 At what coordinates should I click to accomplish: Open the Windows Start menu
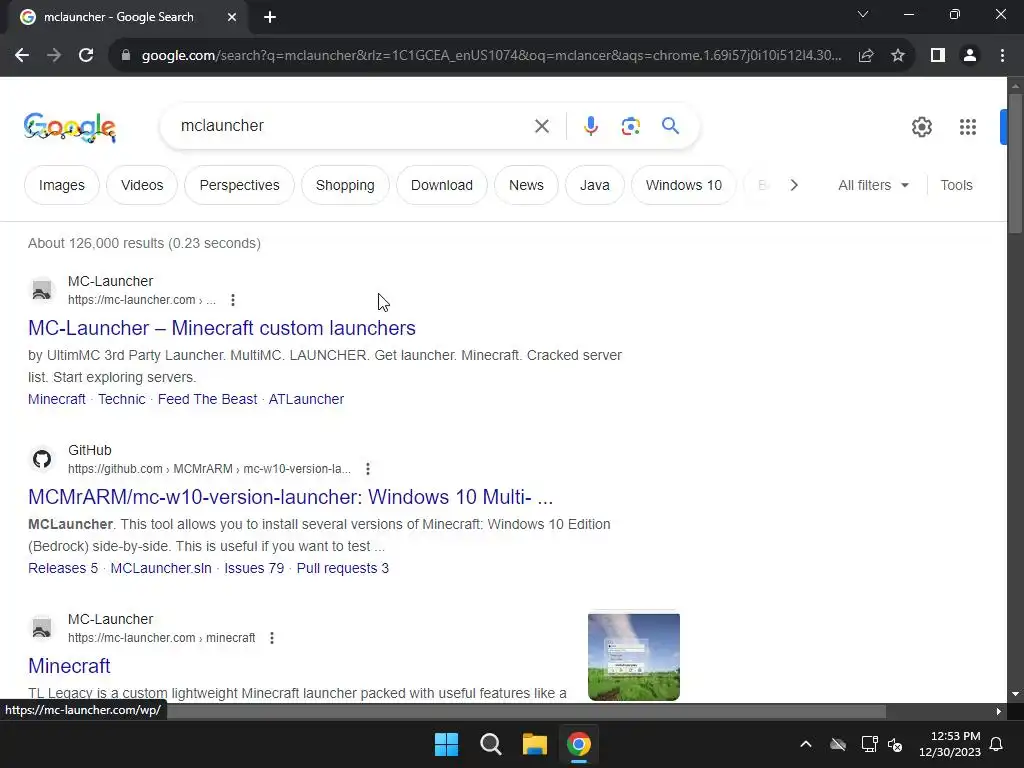[447, 744]
